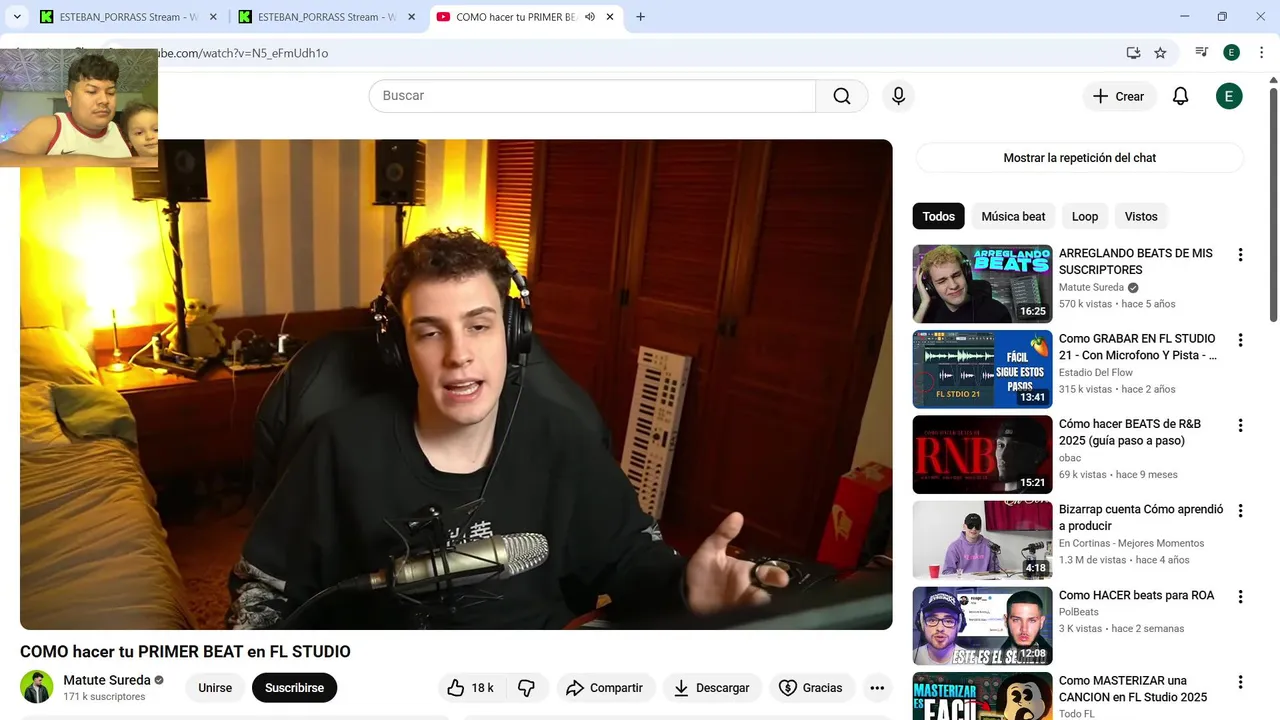Open the MASTERIZAR video thumbnail
Screen dimensions: 1280x720
click(982, 696)
